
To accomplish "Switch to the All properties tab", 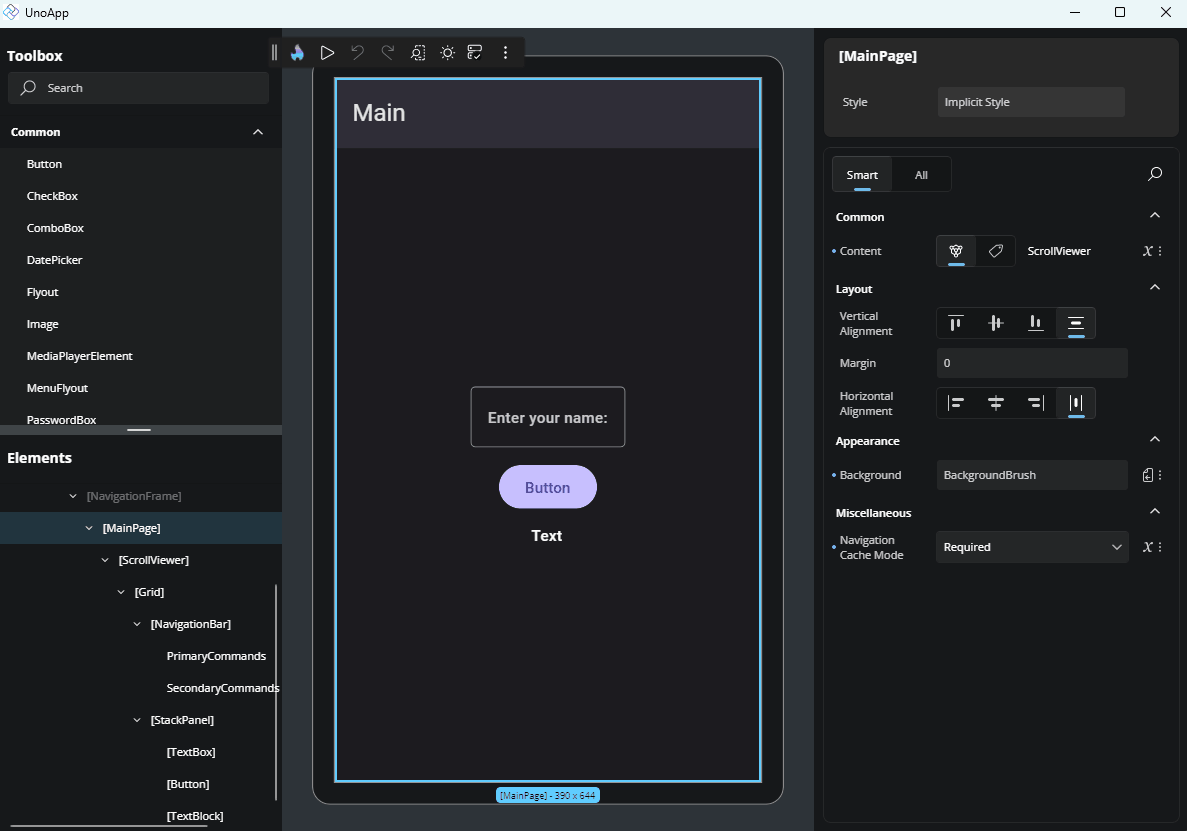I will click(x=920, y=174).
